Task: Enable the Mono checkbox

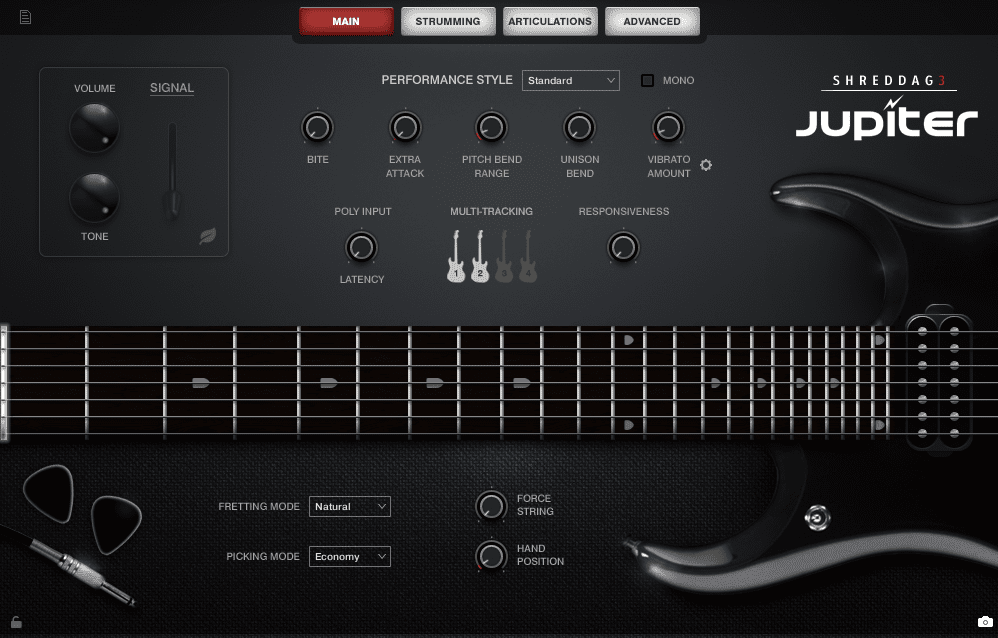Action: pos(648,80)
